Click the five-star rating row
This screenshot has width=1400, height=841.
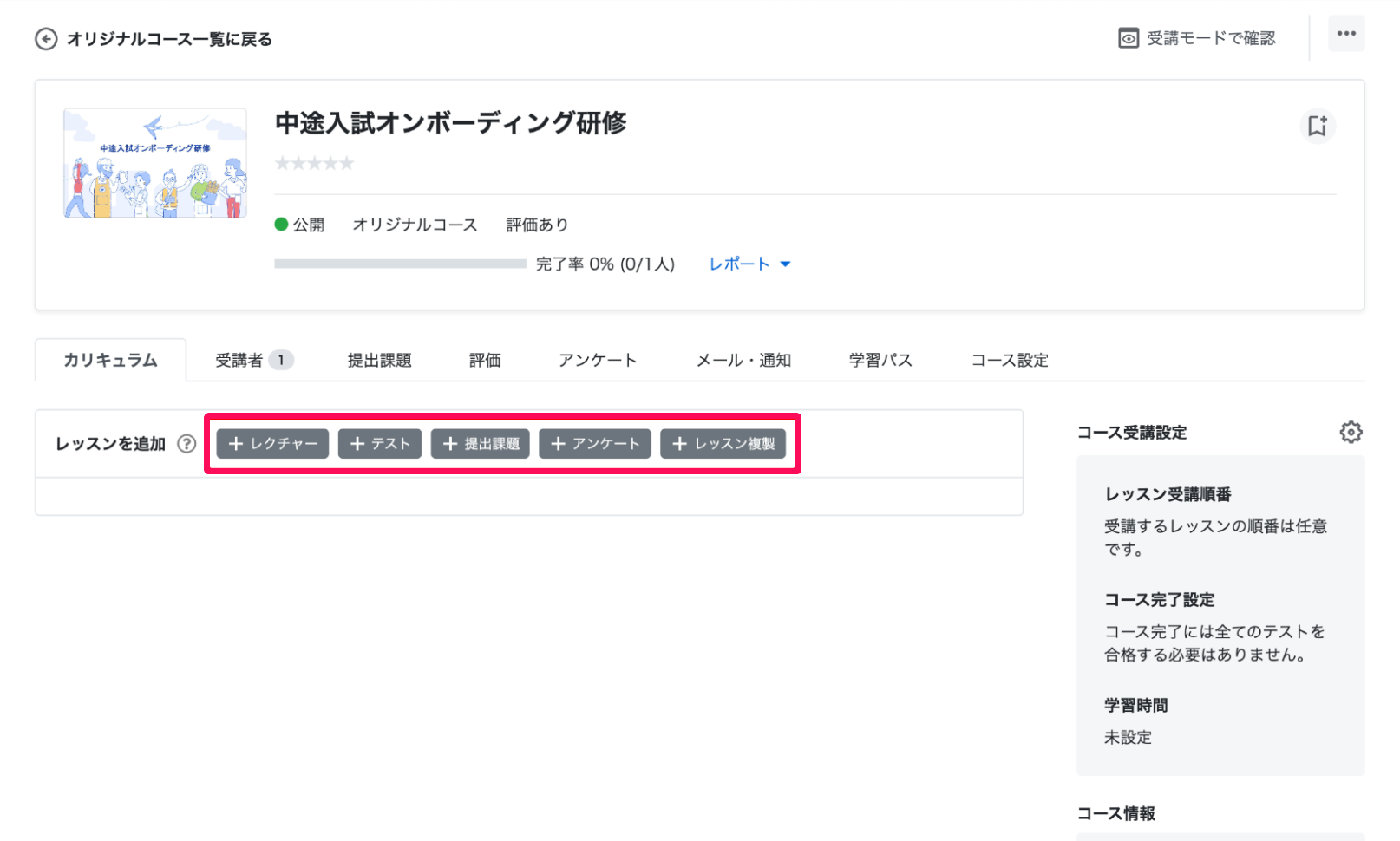(314, 163)
